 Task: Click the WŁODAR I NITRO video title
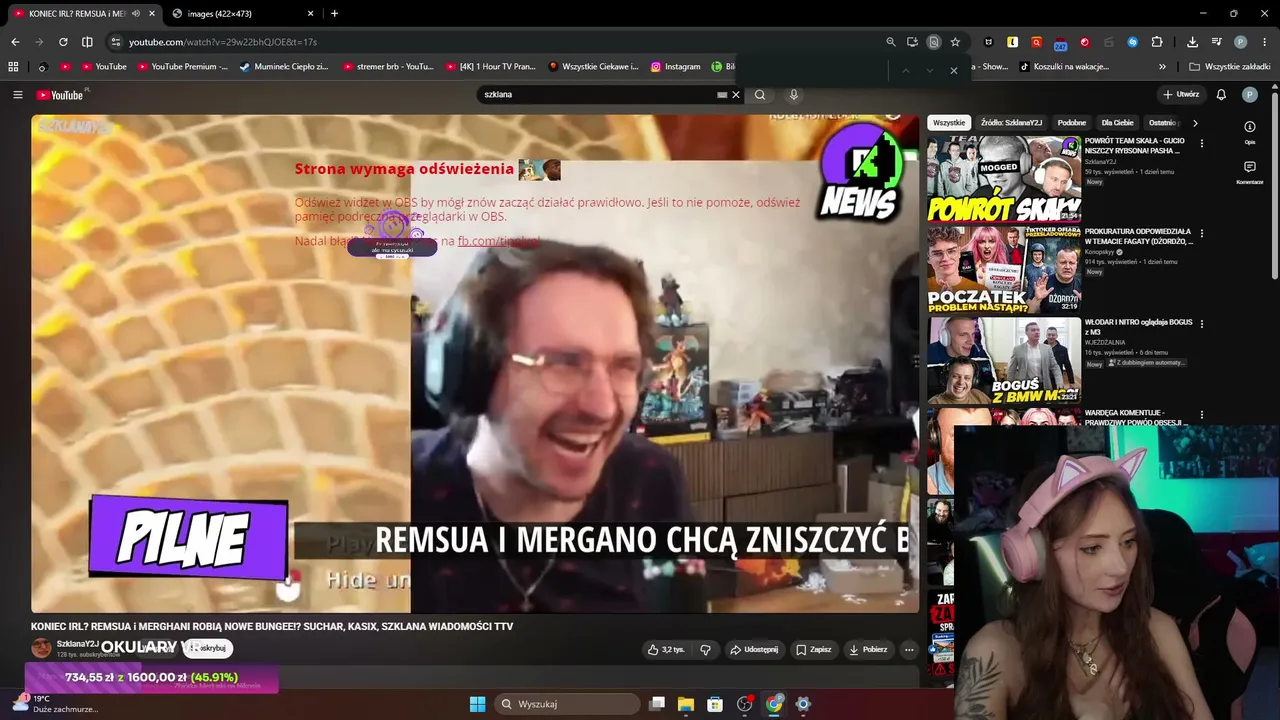[x=1138, y=327]
